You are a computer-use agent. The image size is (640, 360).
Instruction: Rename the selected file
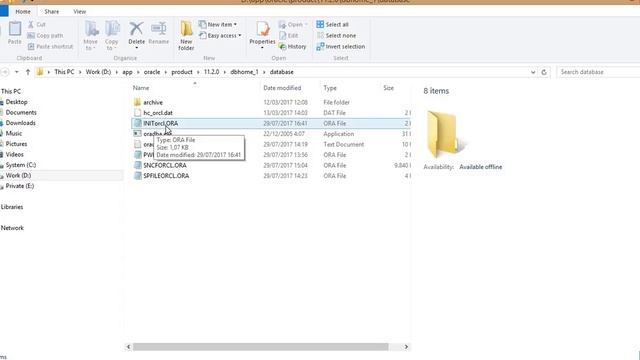click(158, 33)
